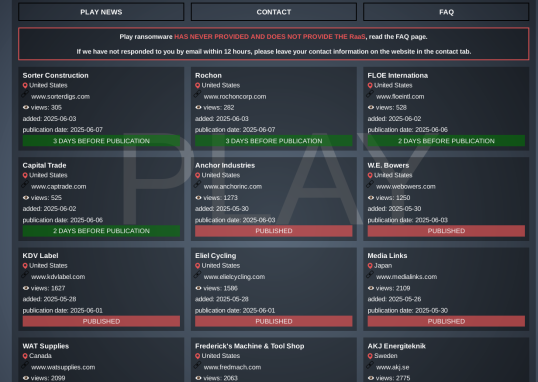Click the Japan location pin on Media Links
This screenshot has width=538, height=382.
click(x=370, y=266)
